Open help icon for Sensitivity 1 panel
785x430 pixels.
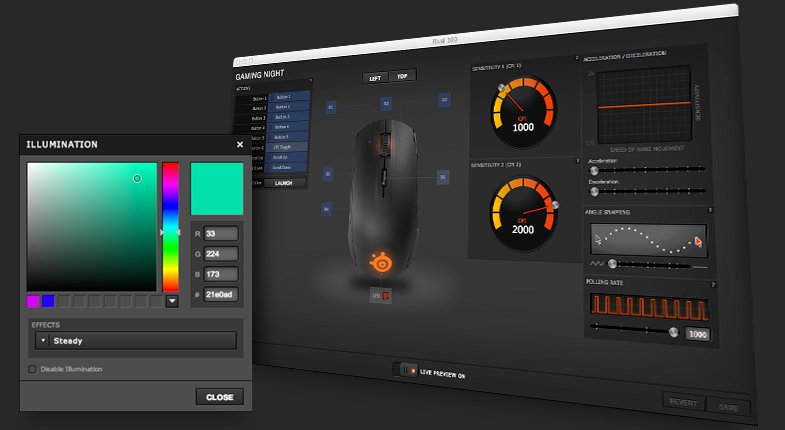coord(576,58)
